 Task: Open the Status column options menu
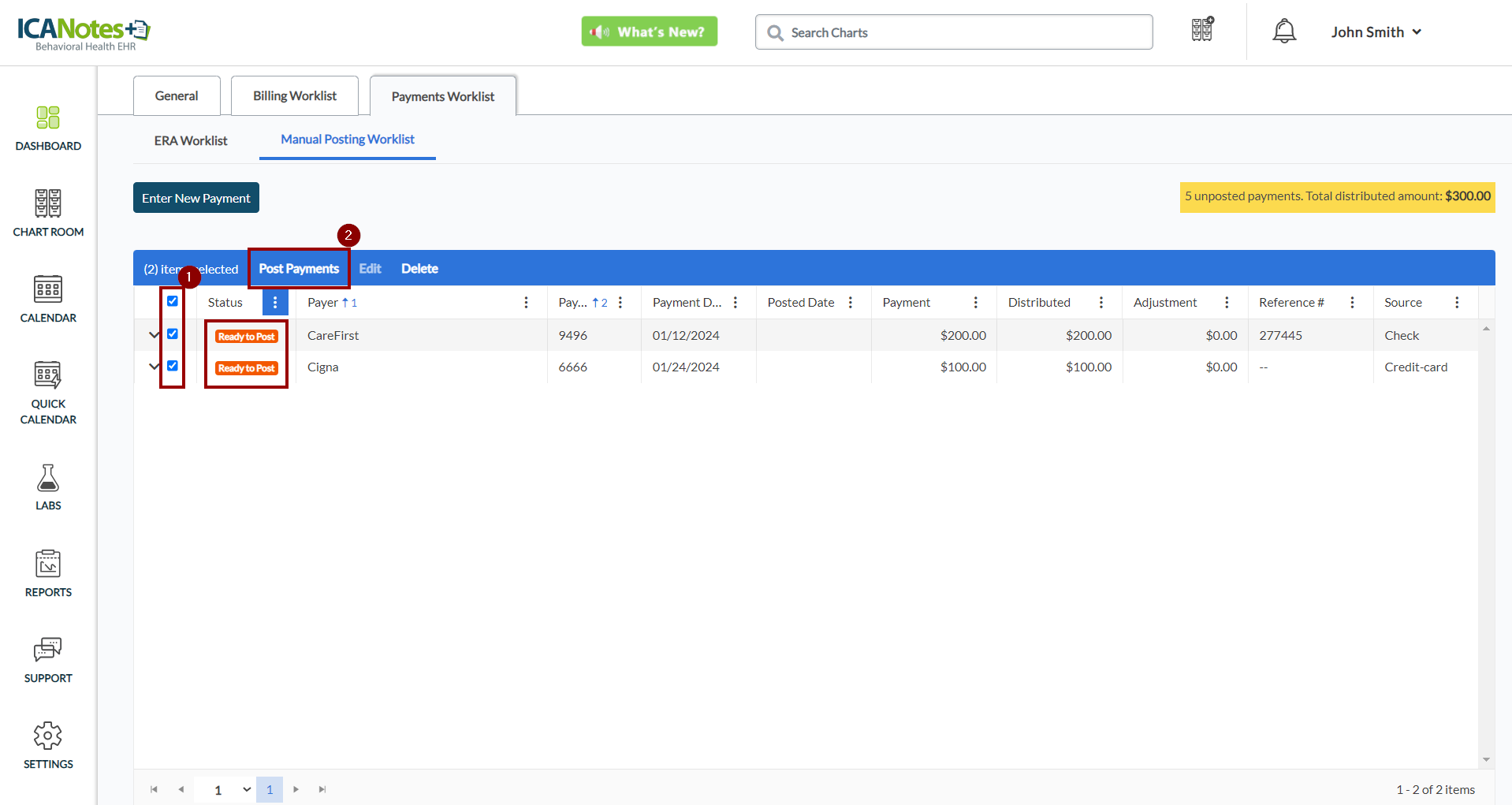(x=275, y=303)
